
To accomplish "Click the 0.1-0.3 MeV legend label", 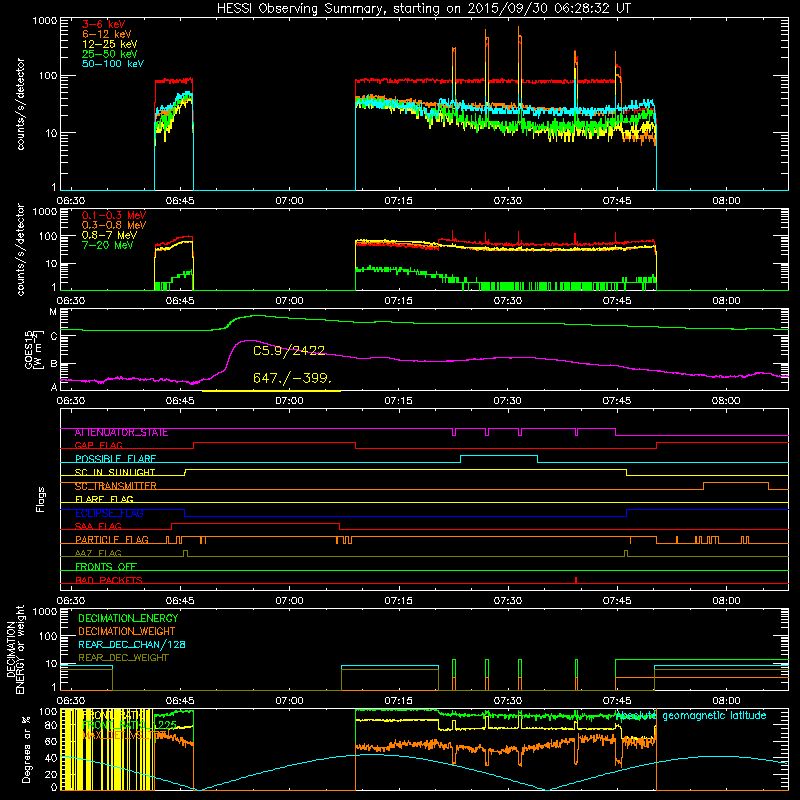I will pyautogui.click(x=114, y=215).
